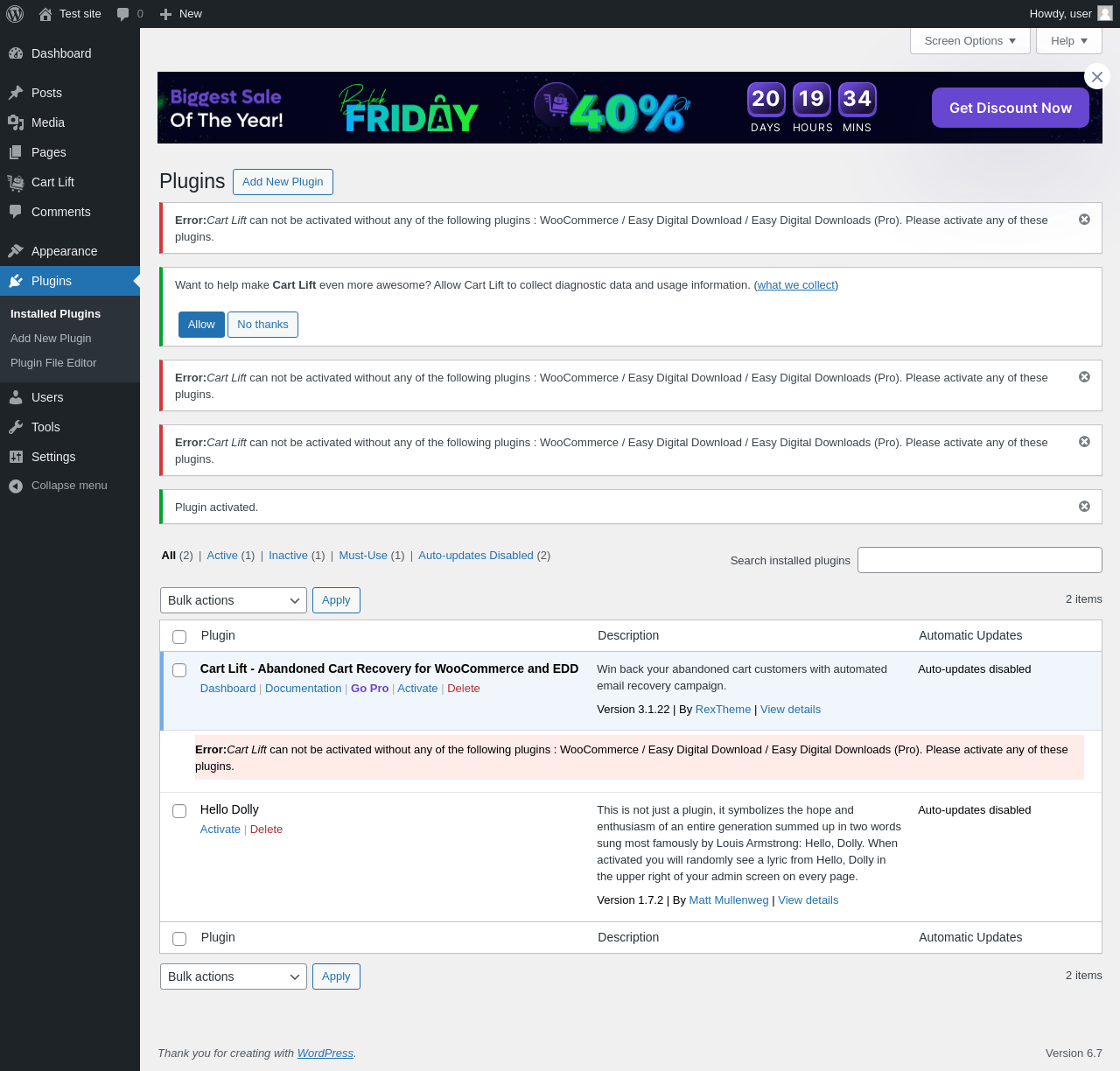Activate the Hello Dolly plugin
The height and width of the screenshot is (1071, 1120).
point(220,829)
